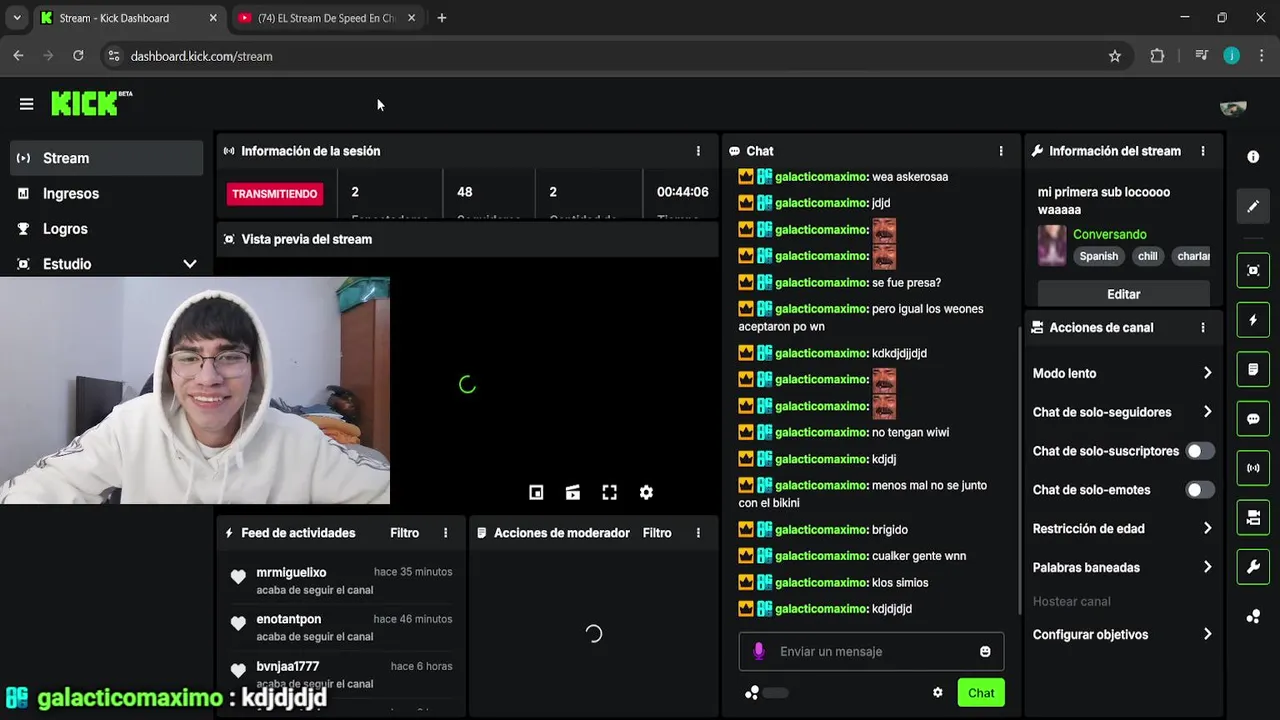Open the emoji picker in message box
1280x720 pixels.
[985, 651]
